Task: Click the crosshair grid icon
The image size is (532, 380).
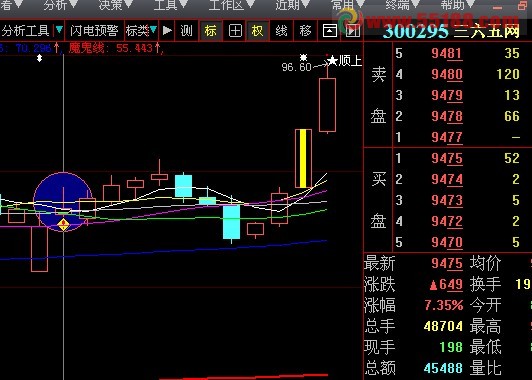Action: click(x=235, y=31)
